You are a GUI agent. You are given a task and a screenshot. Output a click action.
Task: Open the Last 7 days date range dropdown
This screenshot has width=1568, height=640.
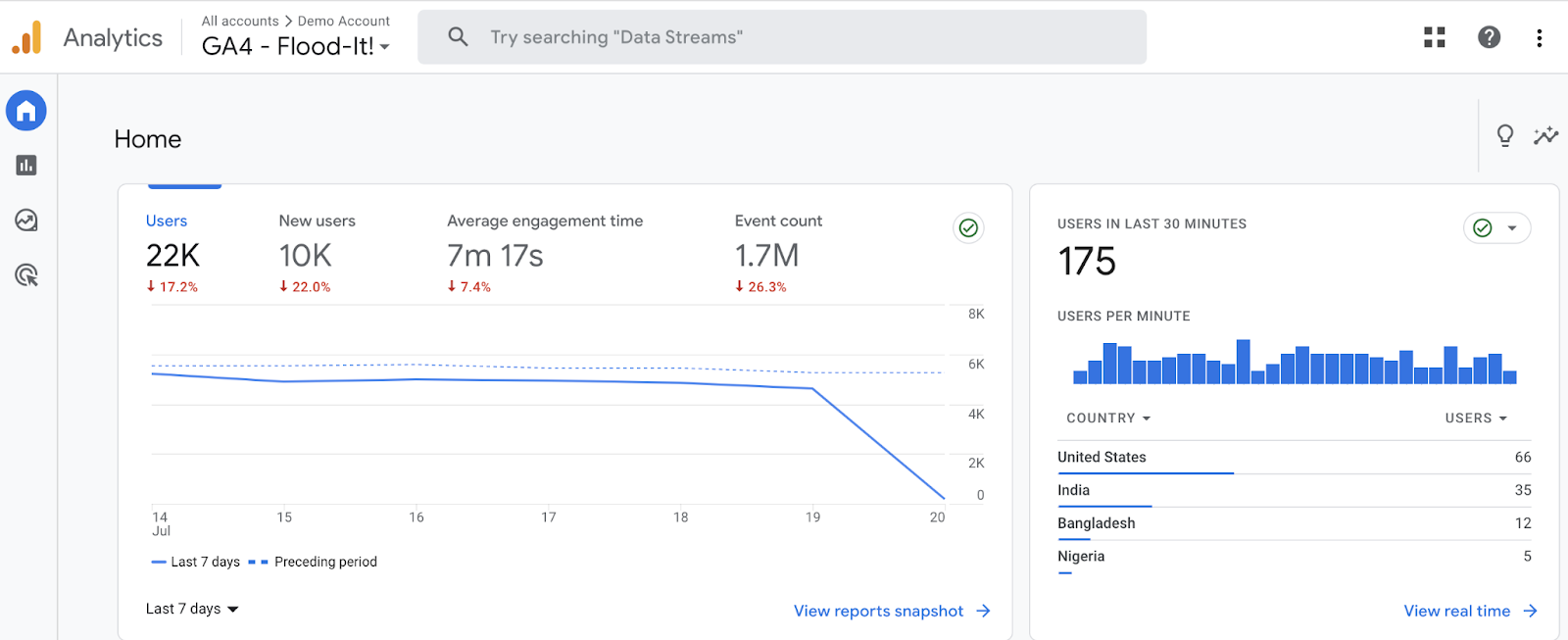click(192, 609)
